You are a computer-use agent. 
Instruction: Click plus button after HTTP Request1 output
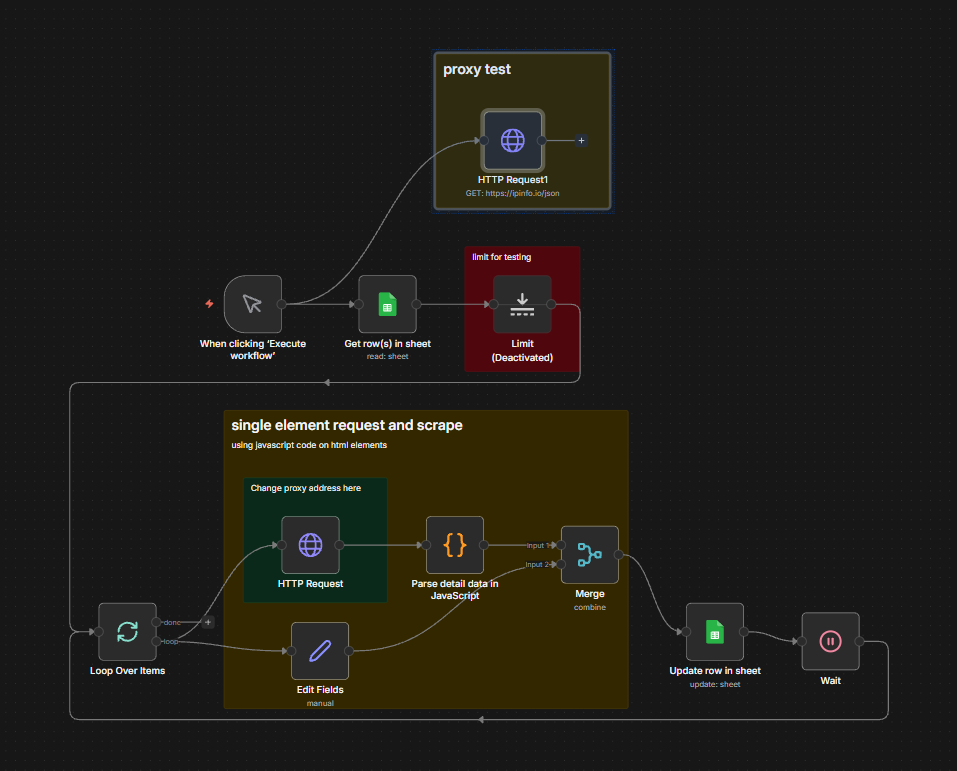tap(581, 141)
